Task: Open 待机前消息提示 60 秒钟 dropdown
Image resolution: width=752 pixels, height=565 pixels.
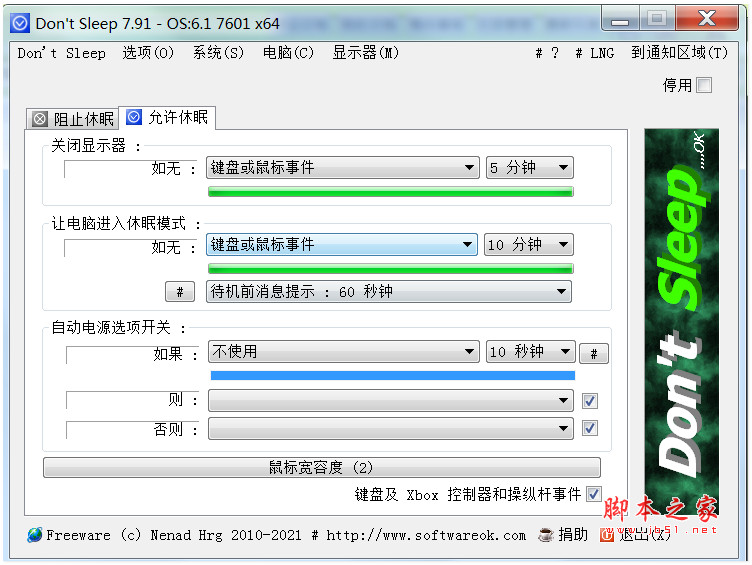Action: (x=388, y=291)
